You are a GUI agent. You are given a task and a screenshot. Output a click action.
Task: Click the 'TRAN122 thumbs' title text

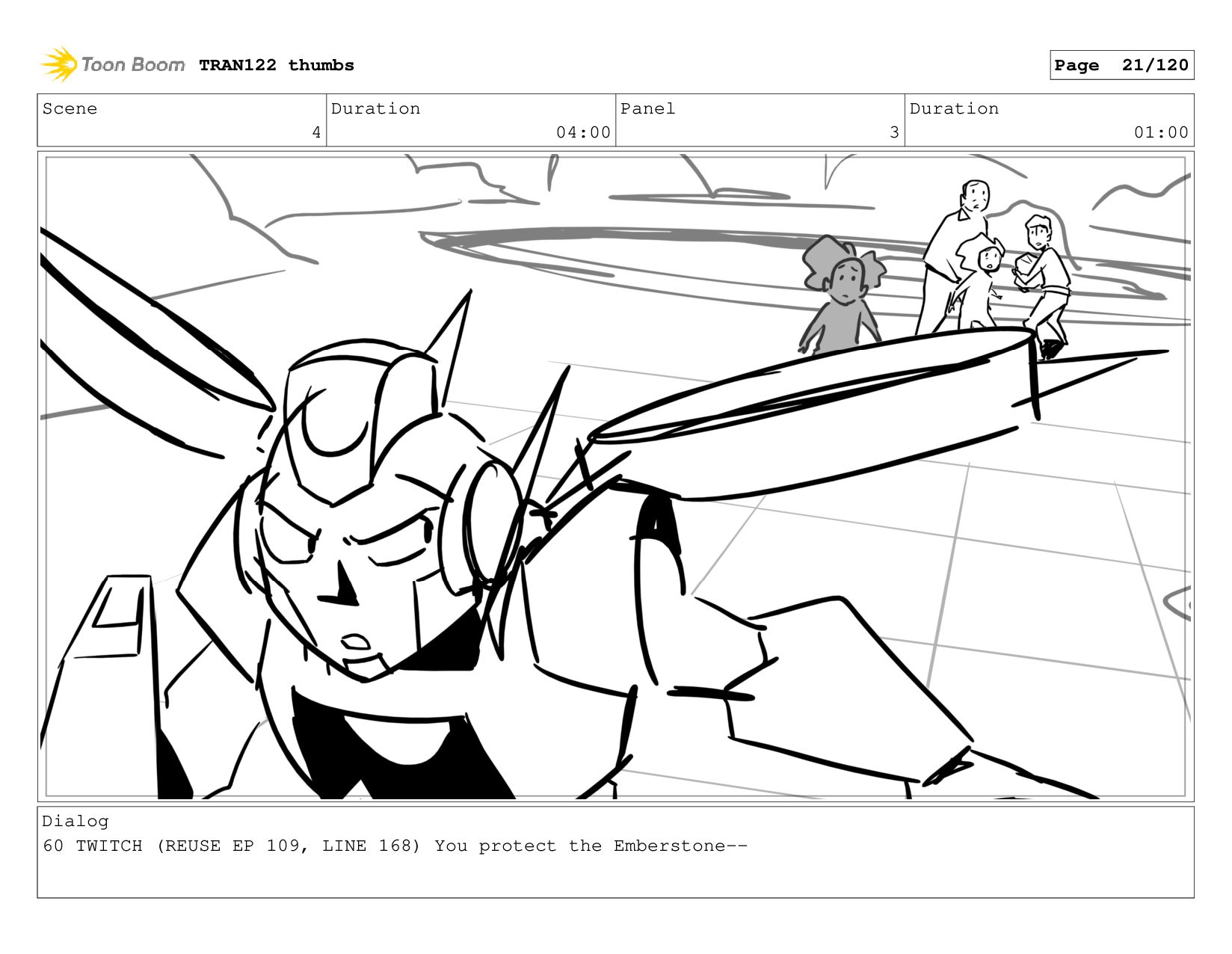pyautogui.click(x=277, y=65)
